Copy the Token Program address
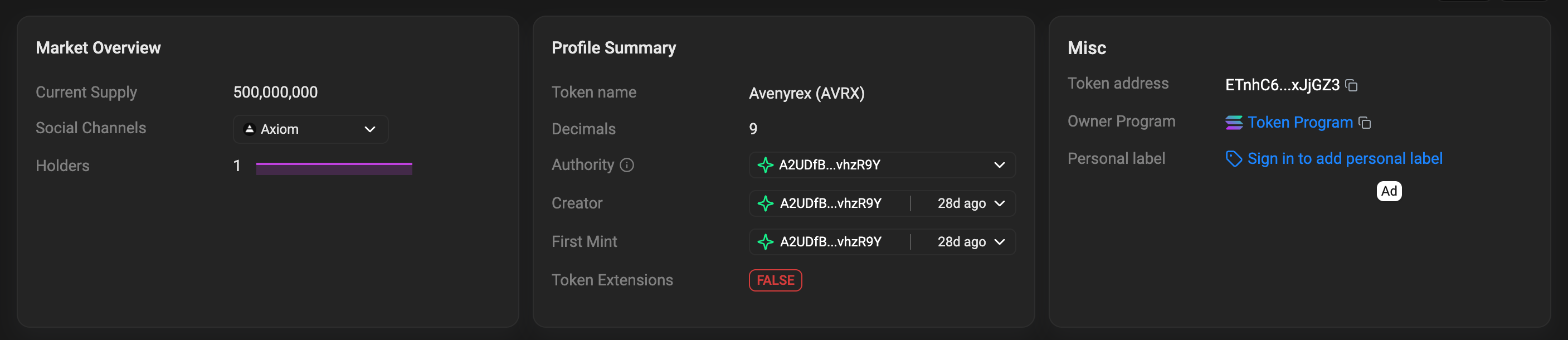The image size is (1568, 340). [1365, 123]
